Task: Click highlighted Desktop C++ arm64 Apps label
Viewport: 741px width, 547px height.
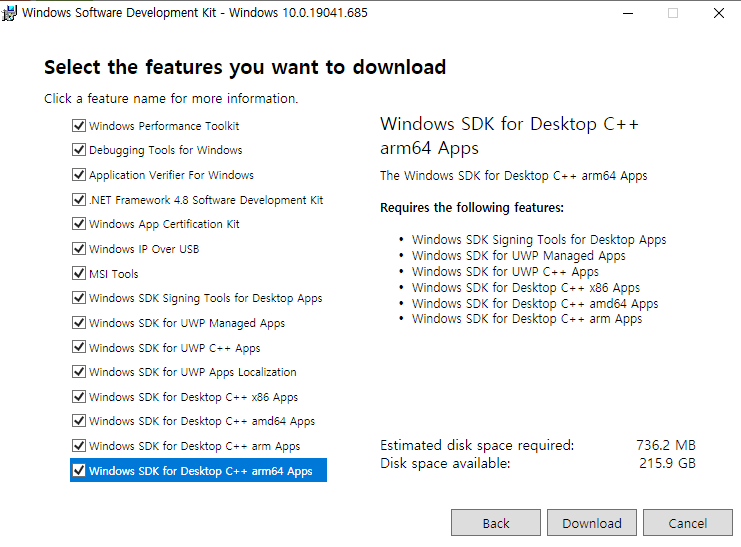Action: coord(200,471)
